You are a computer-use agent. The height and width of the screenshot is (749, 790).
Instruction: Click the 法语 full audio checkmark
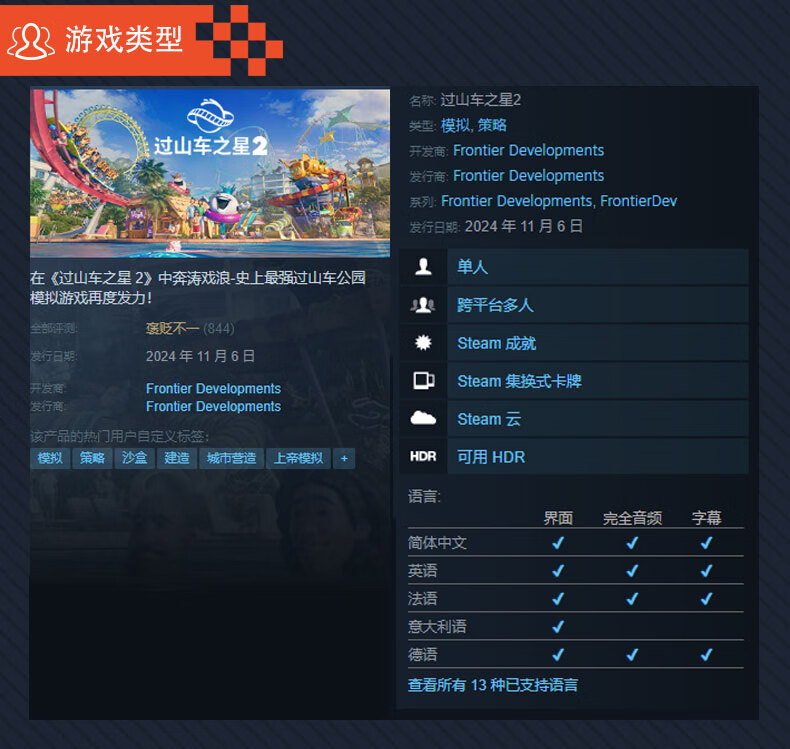pos(632,599)
